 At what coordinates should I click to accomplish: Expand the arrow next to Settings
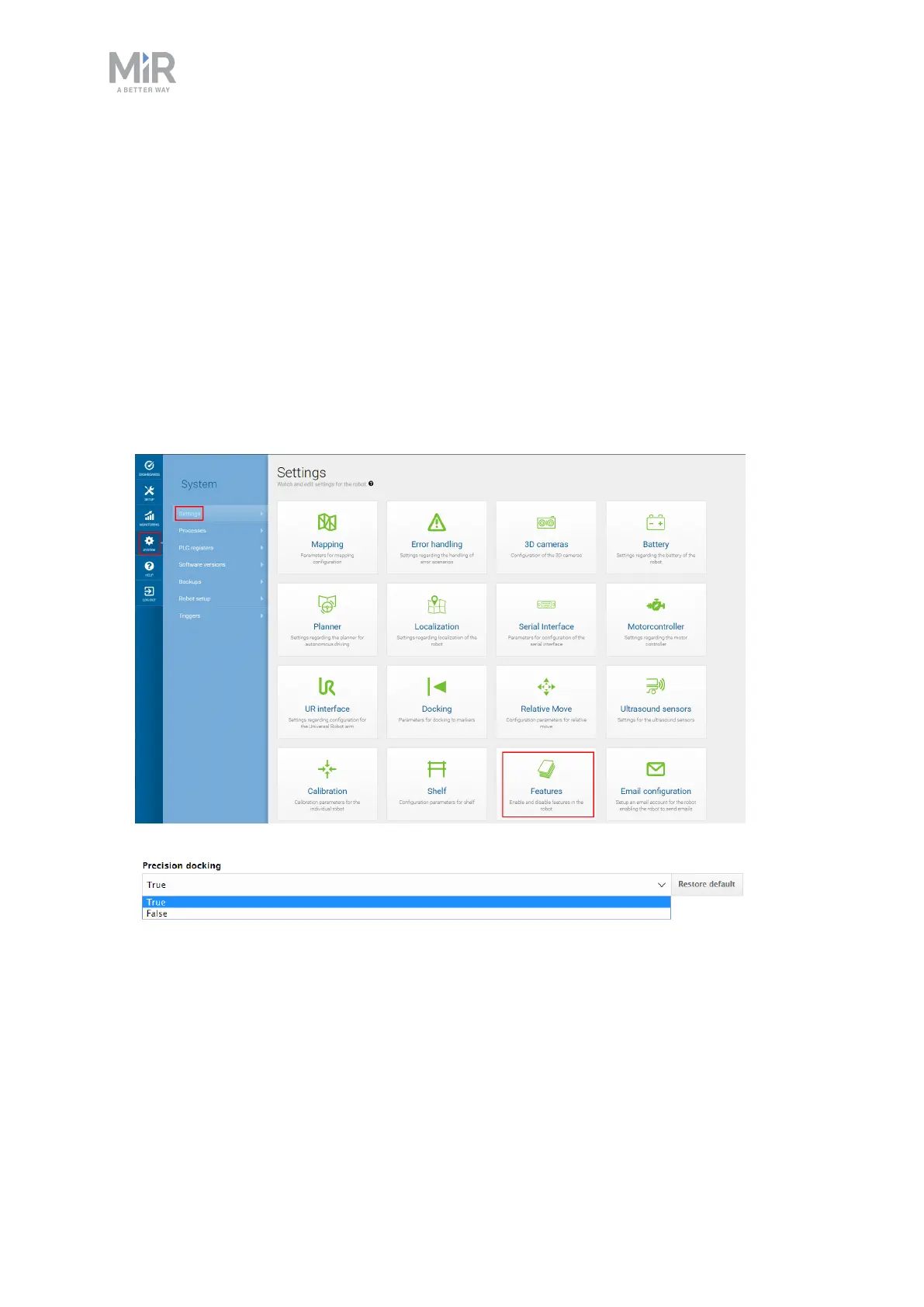tap(262, 514)
